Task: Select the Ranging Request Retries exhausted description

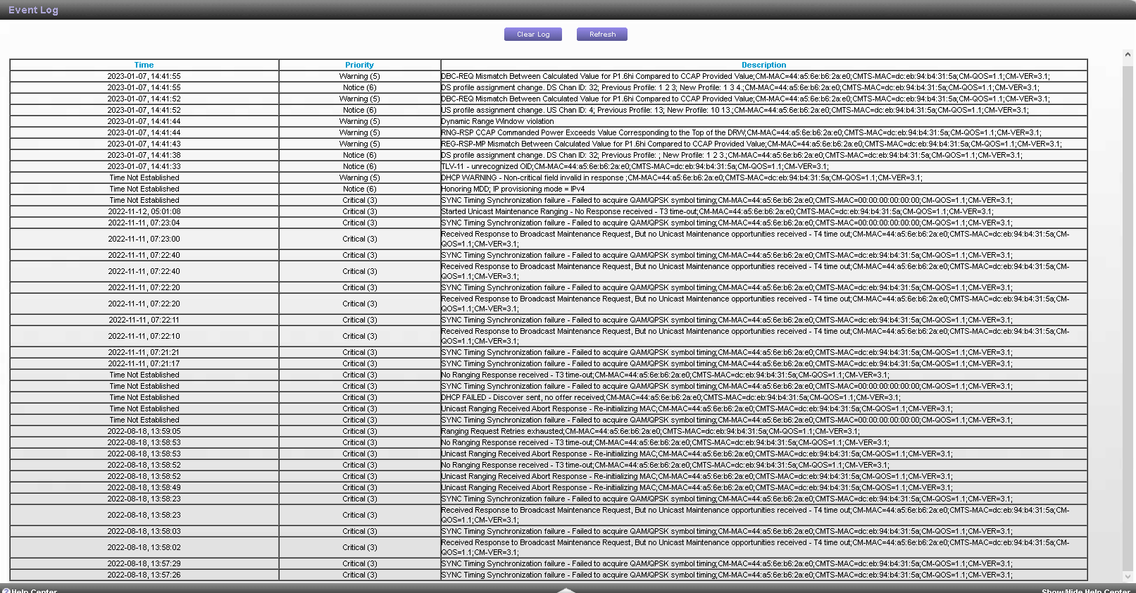Action: click(x=651, y=431)
